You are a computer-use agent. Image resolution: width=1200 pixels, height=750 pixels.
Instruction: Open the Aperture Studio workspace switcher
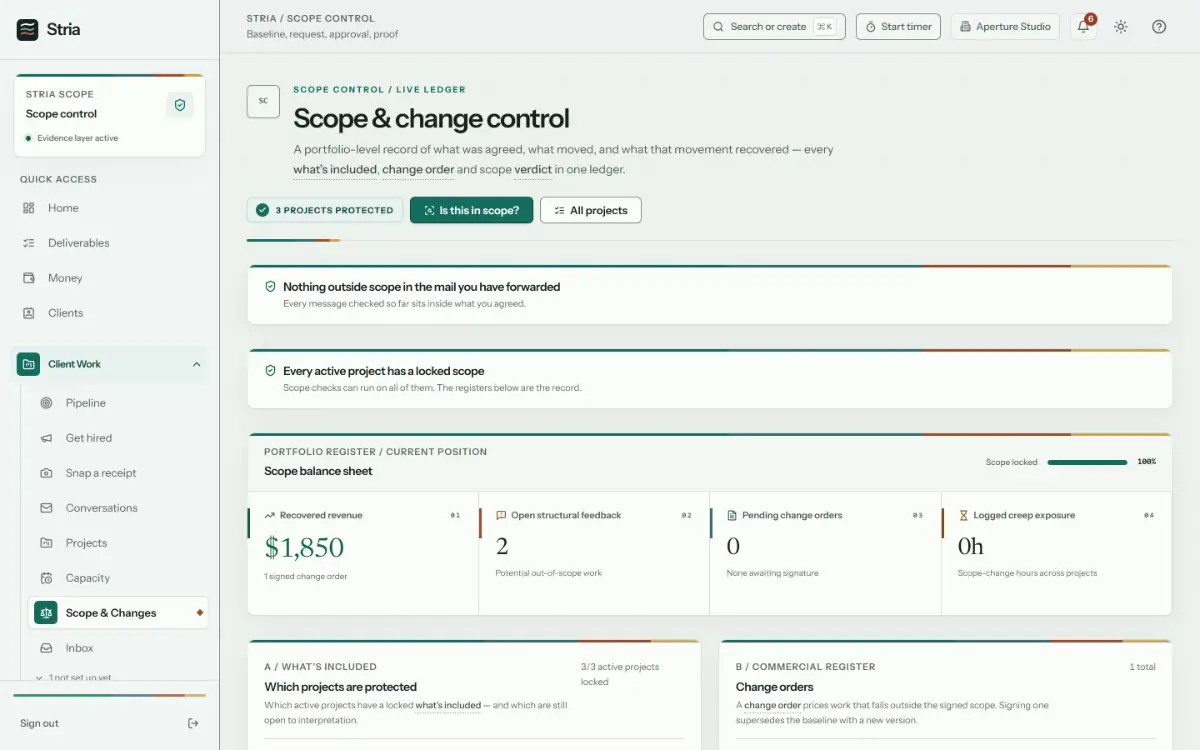point(1005,27)
